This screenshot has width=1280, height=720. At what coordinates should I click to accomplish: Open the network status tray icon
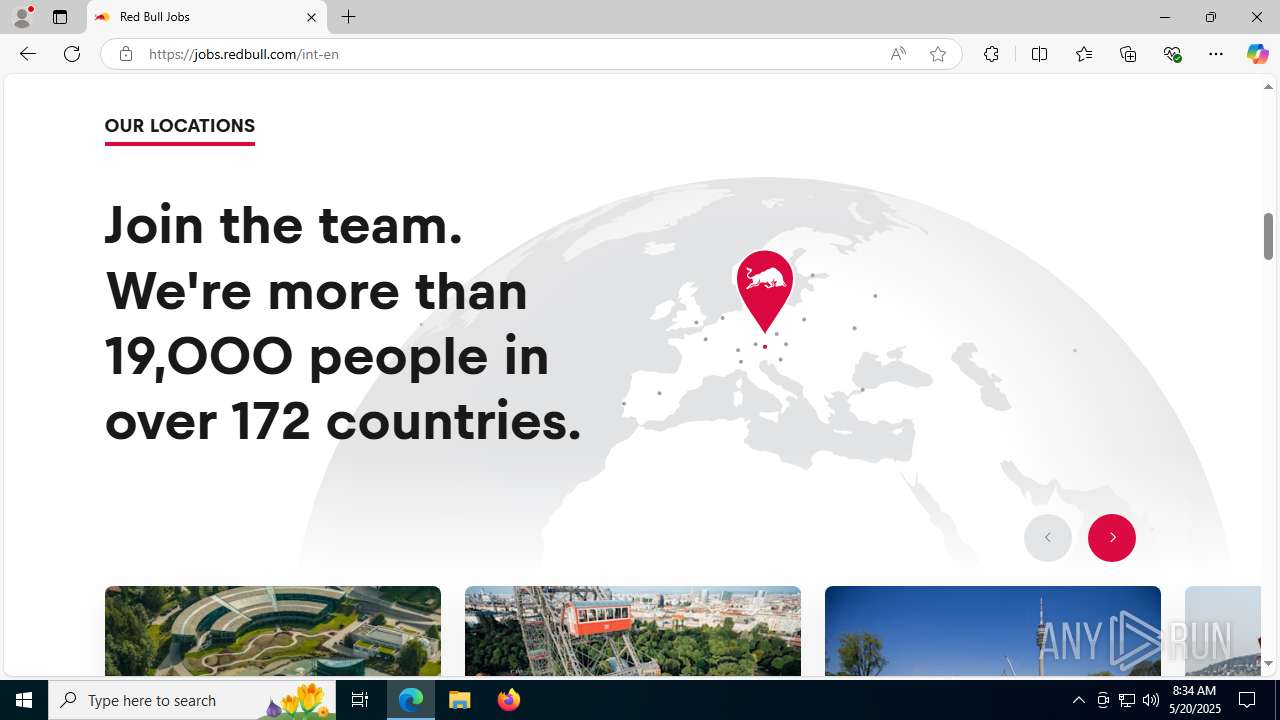click(x=1127, y=700)
